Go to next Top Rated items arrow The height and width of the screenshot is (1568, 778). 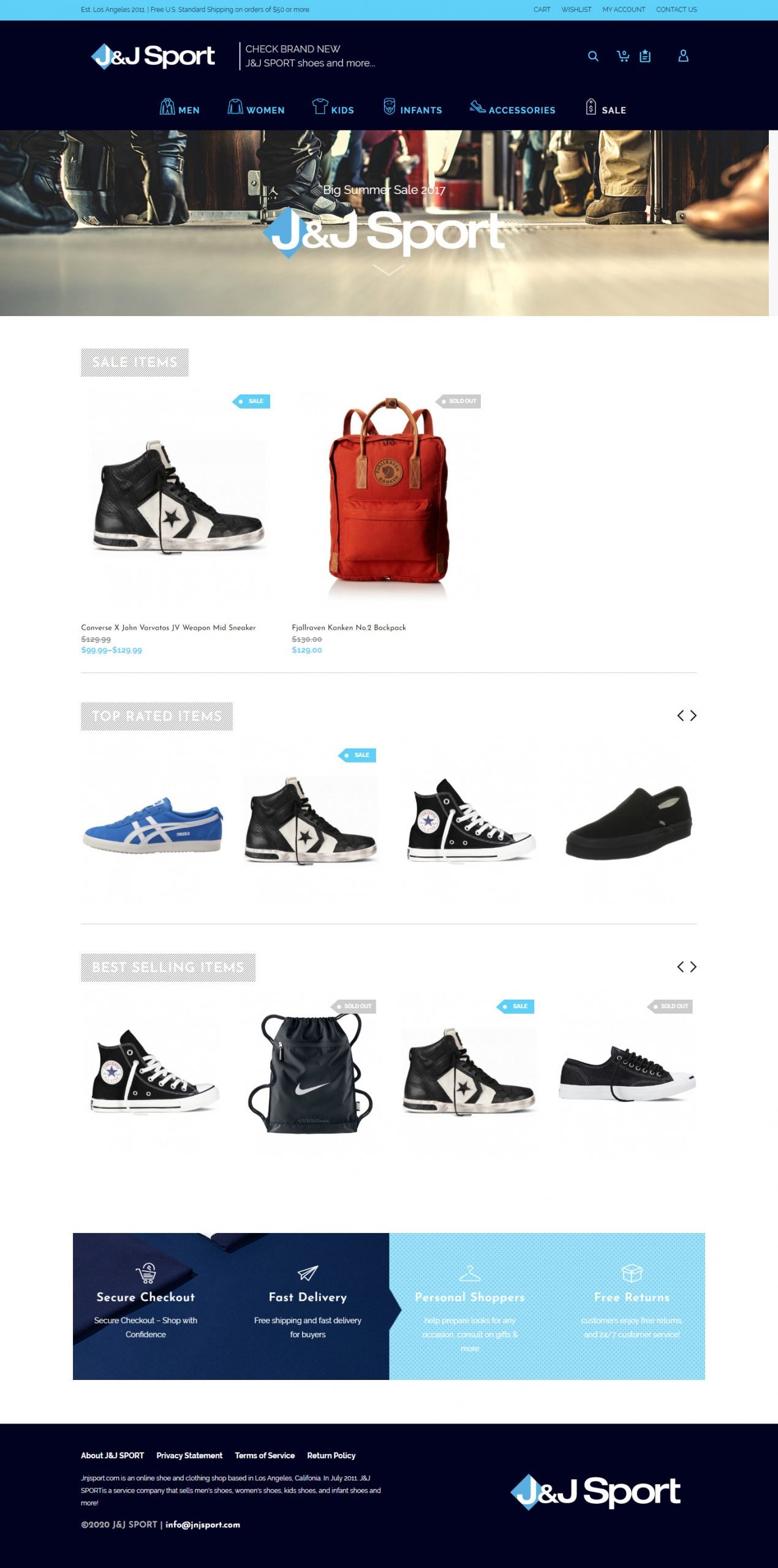pyautogui.click(x=693, y=715)
